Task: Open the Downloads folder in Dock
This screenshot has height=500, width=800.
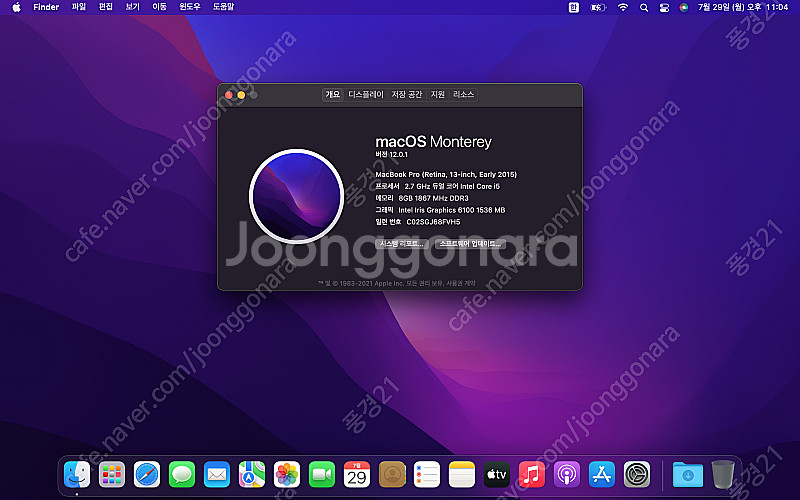Action: [x=688, y=474]
